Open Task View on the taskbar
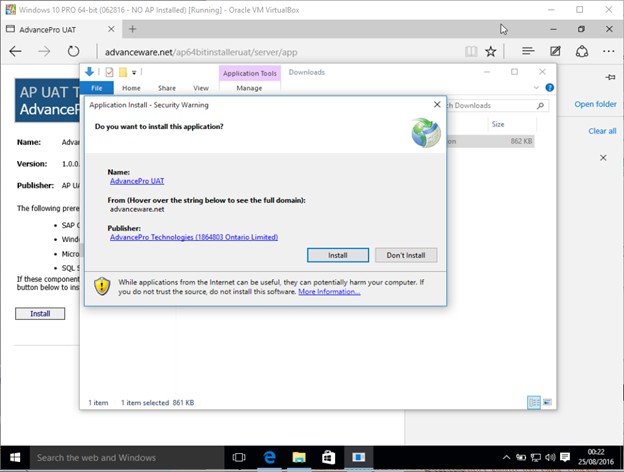The width and height of the screenshot is (624, 472). point(240,457)
